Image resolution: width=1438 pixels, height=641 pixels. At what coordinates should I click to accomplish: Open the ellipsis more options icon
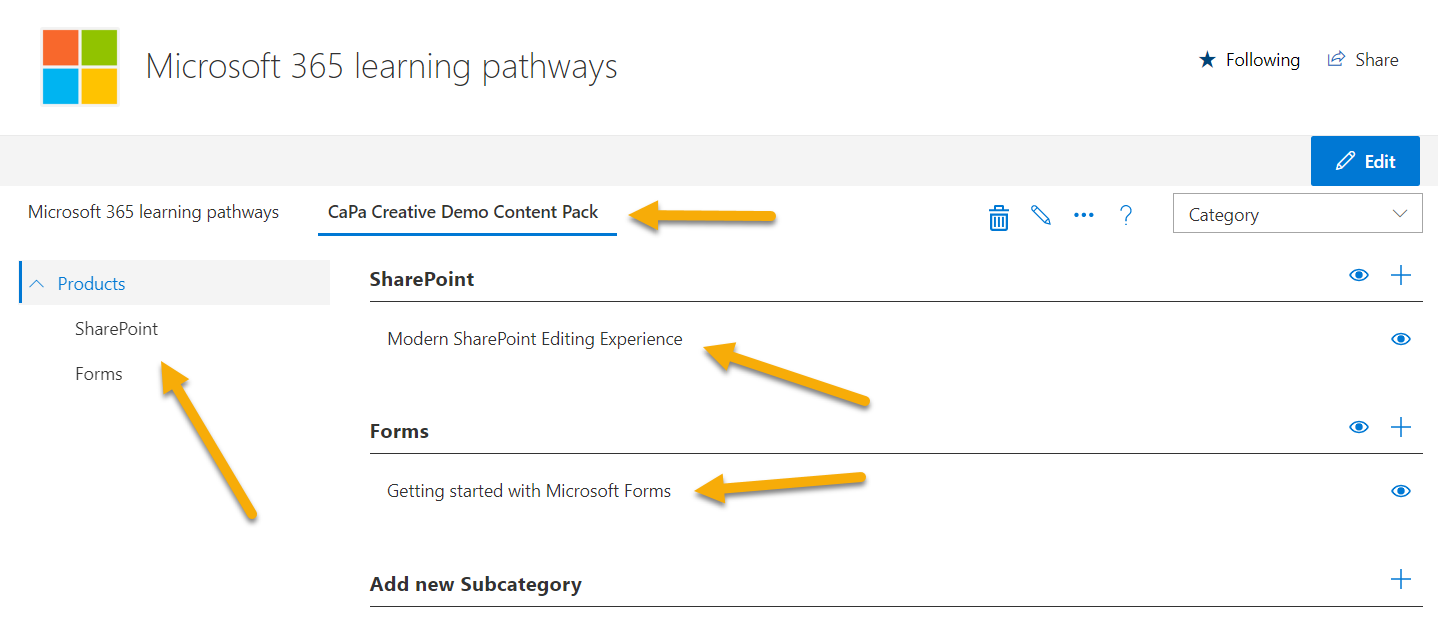coord(1083,216)
